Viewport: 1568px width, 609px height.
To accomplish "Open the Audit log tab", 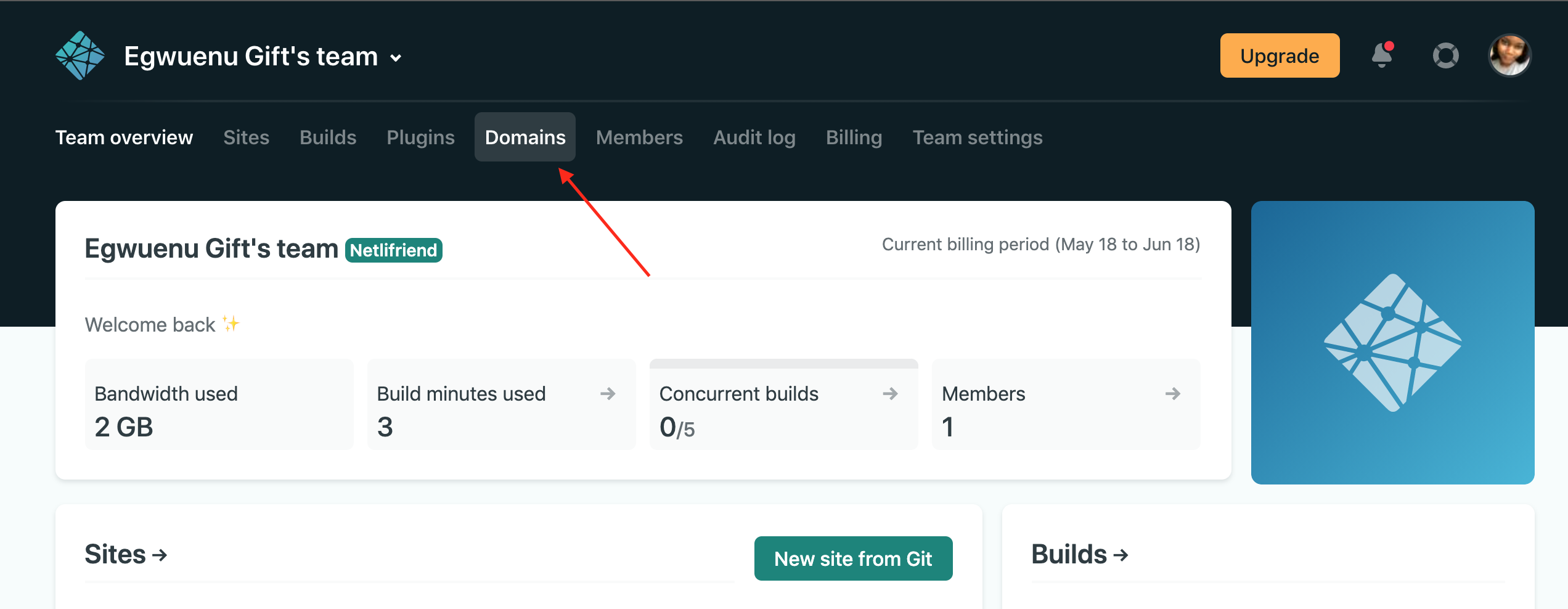I will click(754, 137).
